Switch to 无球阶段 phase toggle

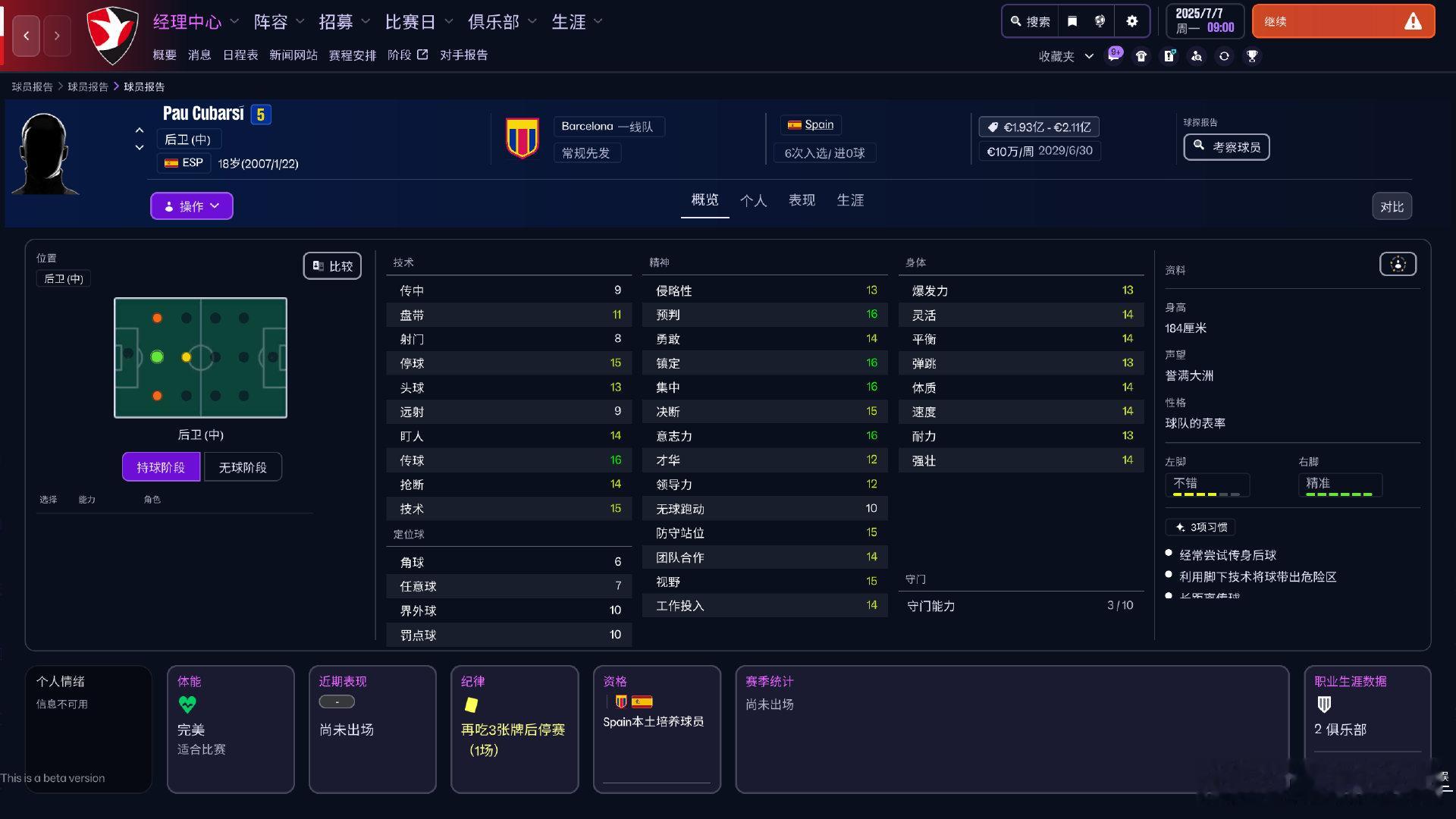click(x=243, y=467)
